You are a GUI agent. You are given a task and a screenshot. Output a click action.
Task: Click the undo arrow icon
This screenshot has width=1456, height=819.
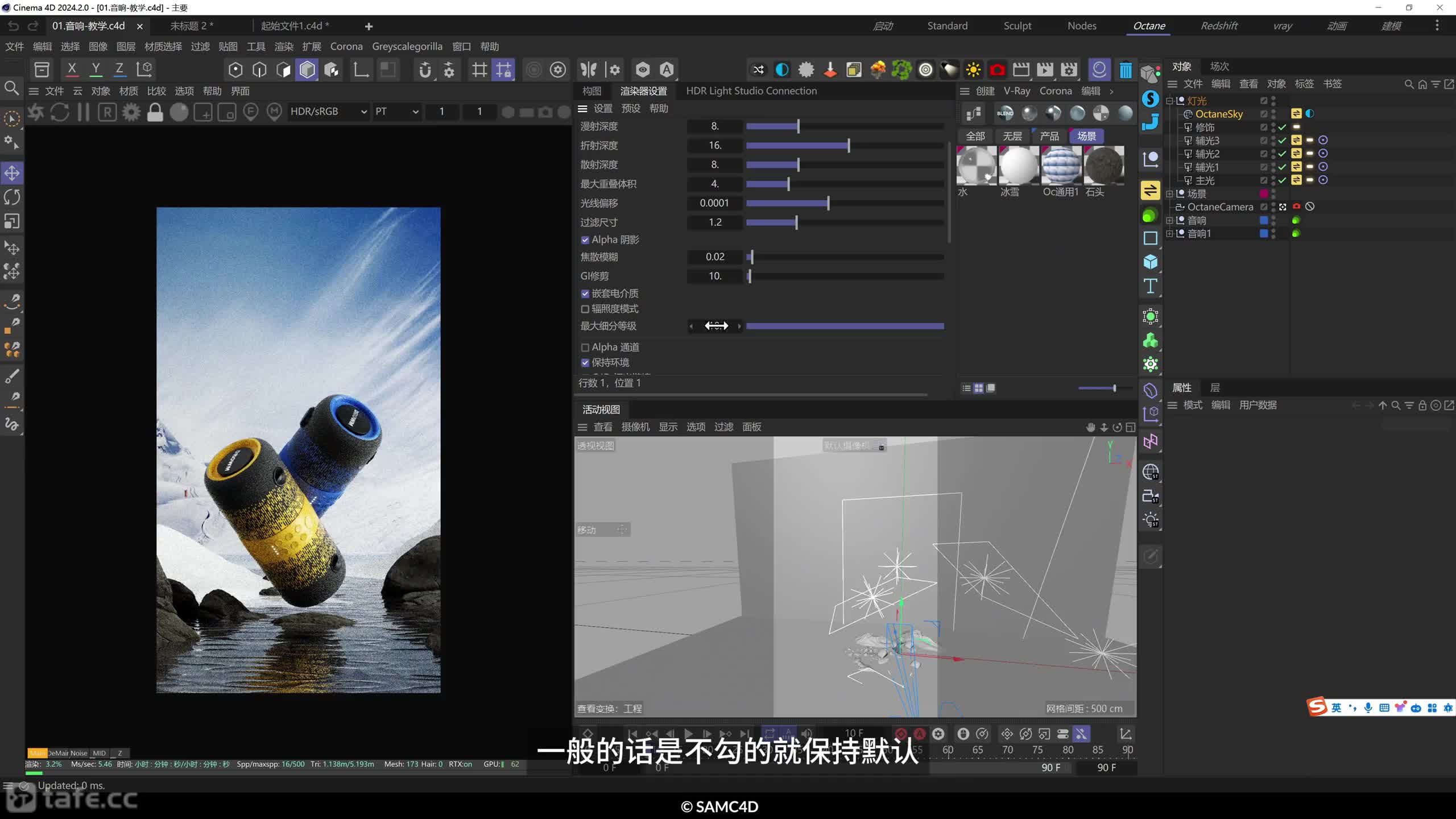pyautogui.click(x=13, y=26)
